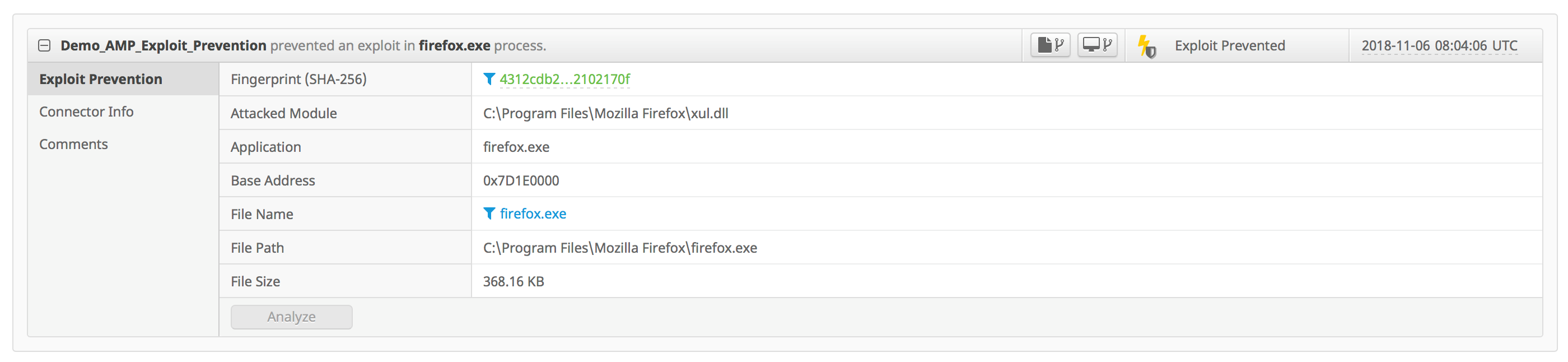Click the firefox.exe file name link

(x=533, y=214)
